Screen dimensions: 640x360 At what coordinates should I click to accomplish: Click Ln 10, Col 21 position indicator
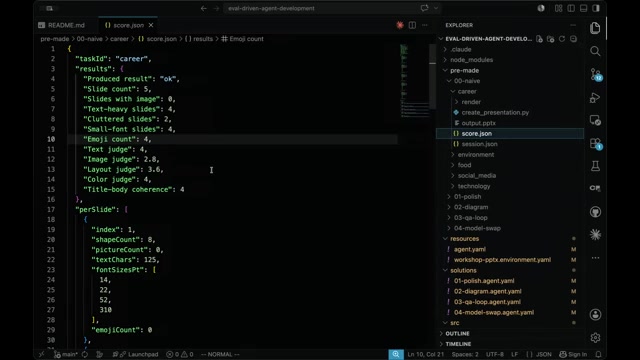[x=426, y=354]
